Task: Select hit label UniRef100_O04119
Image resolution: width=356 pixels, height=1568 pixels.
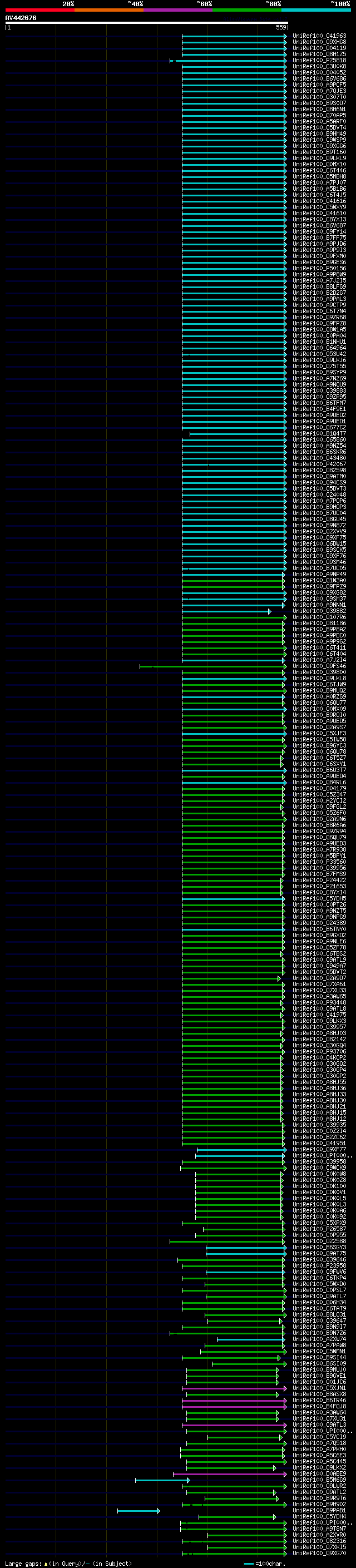Action: 319,48
